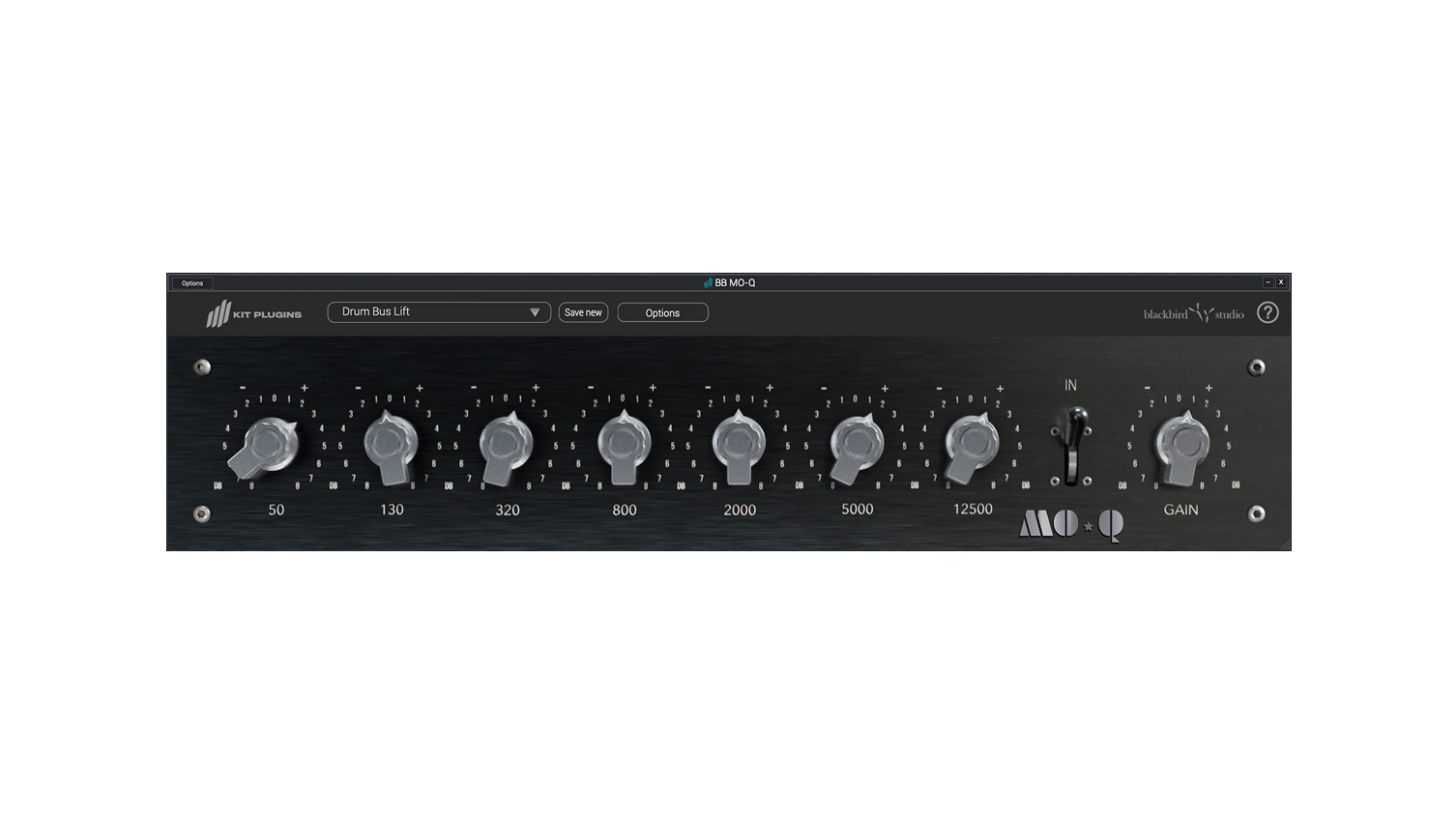Close the BB MO-Q plugin window

coord(1281,282)
